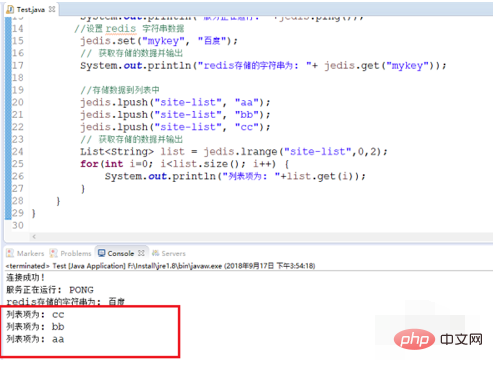Click the console output line ending 'aa'
Image resolution: width=493 pixels, height=372 pixels.
click(x=35, y=339)
